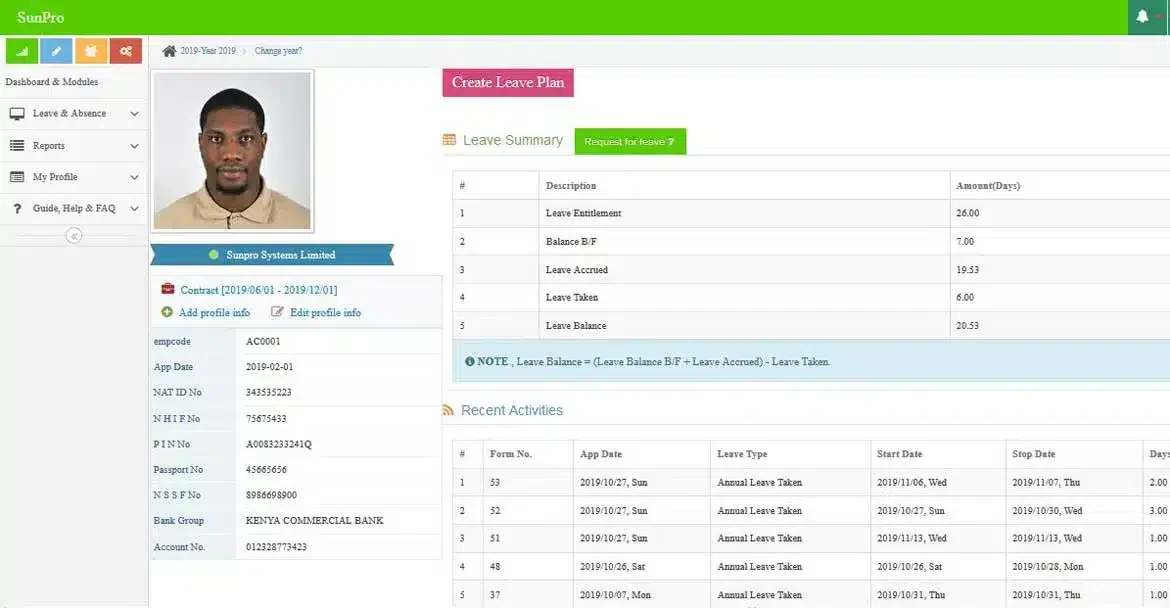Image resolution: width=1170 pixels, height=608 pixels.
Task: Click Dashboard & Modules heading
Action: point(51,82)
